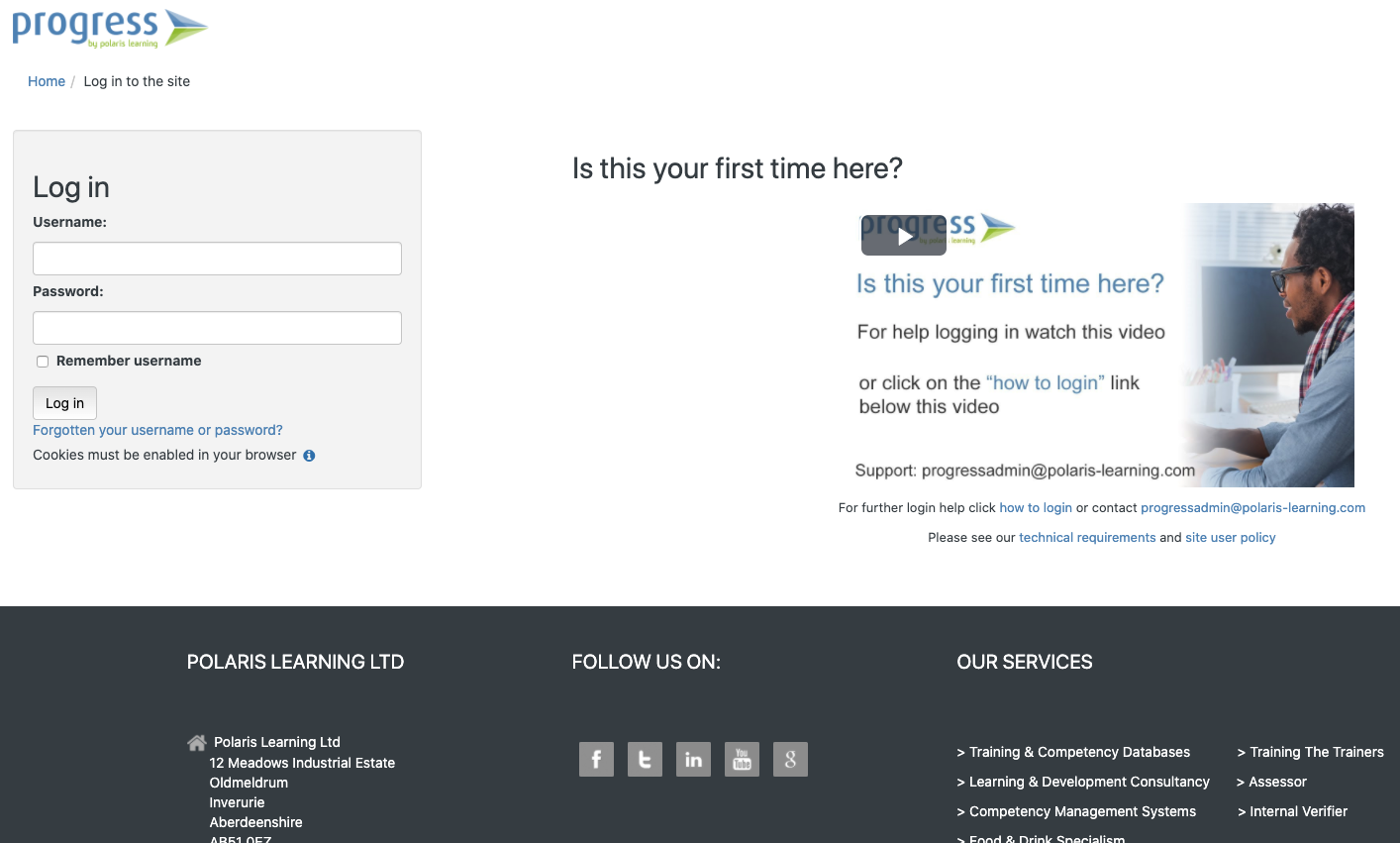Click the Password input field
The image size is (1400, 843).
pos(217,328)
